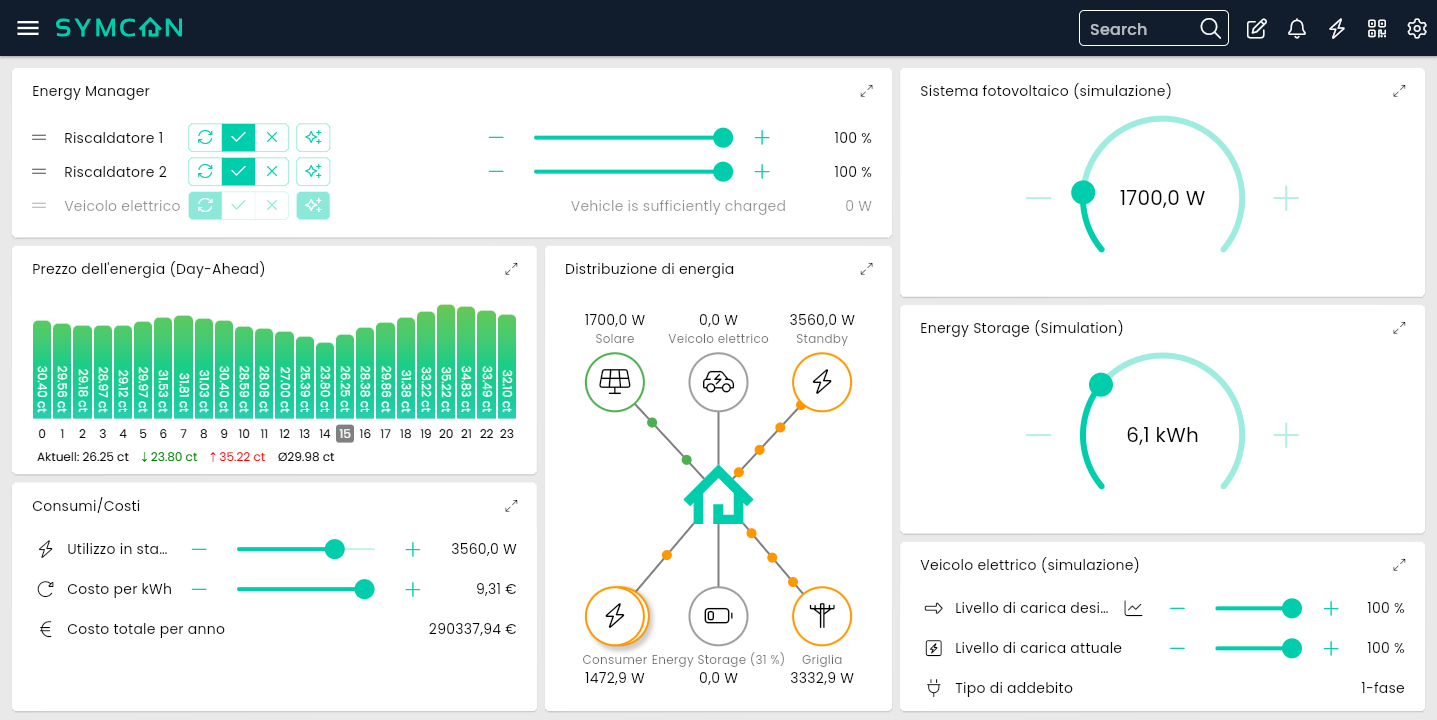Click in the Search field
Image resolution: width=1437 pixels, height=720 pixels.
click(1141, 29)
